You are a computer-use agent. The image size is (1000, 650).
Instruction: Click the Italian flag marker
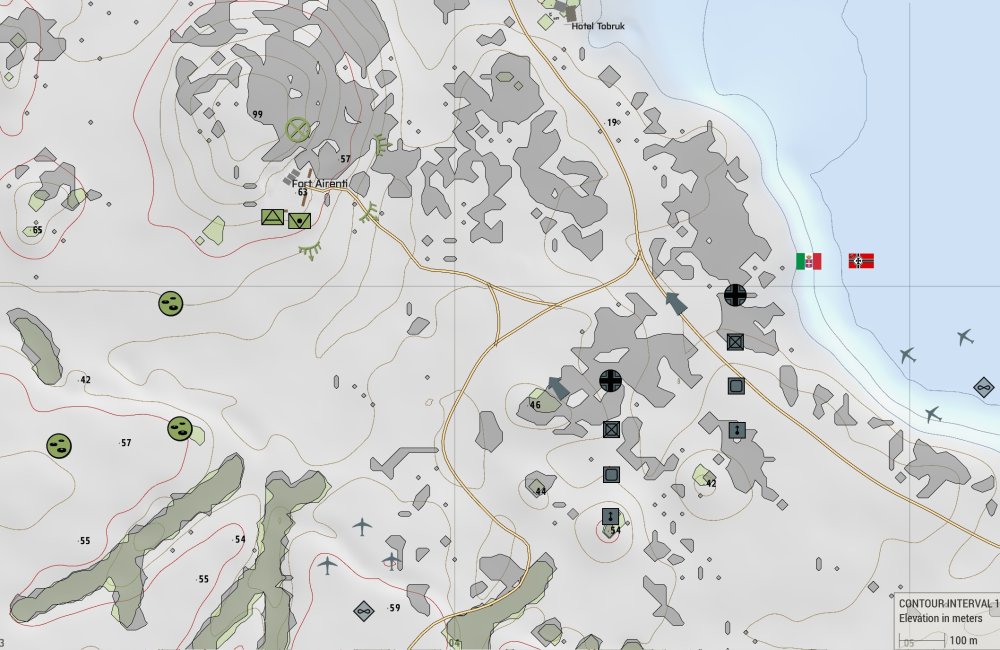click(x=808, y=261)
